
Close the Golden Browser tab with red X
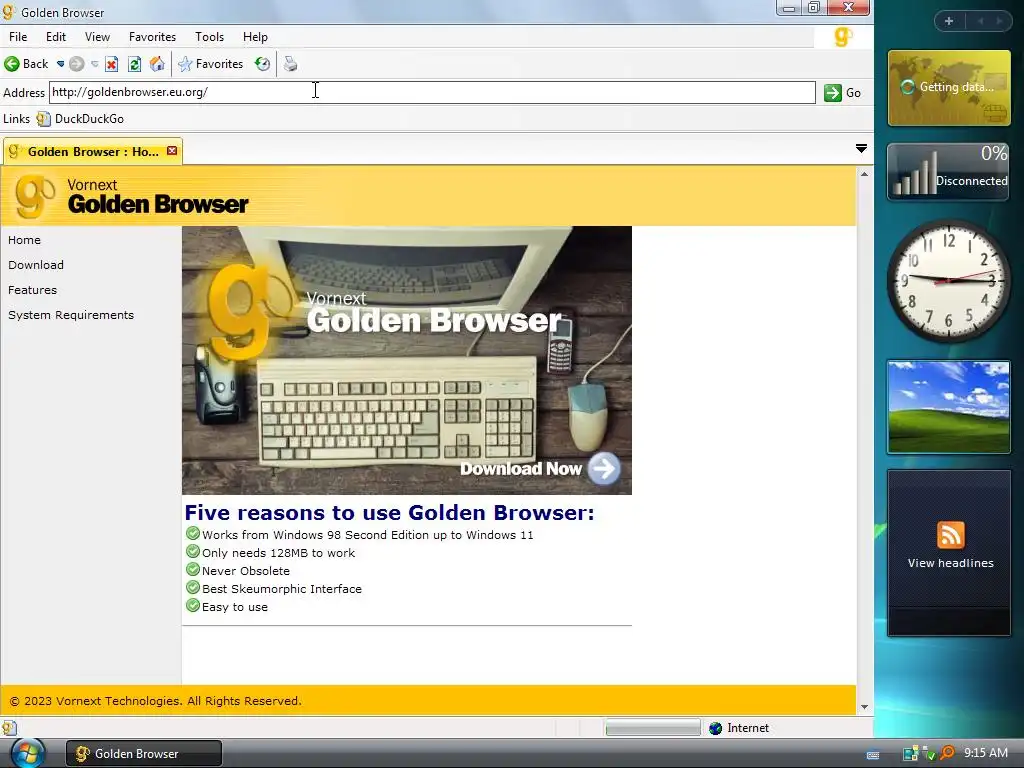tap(172, 151)
